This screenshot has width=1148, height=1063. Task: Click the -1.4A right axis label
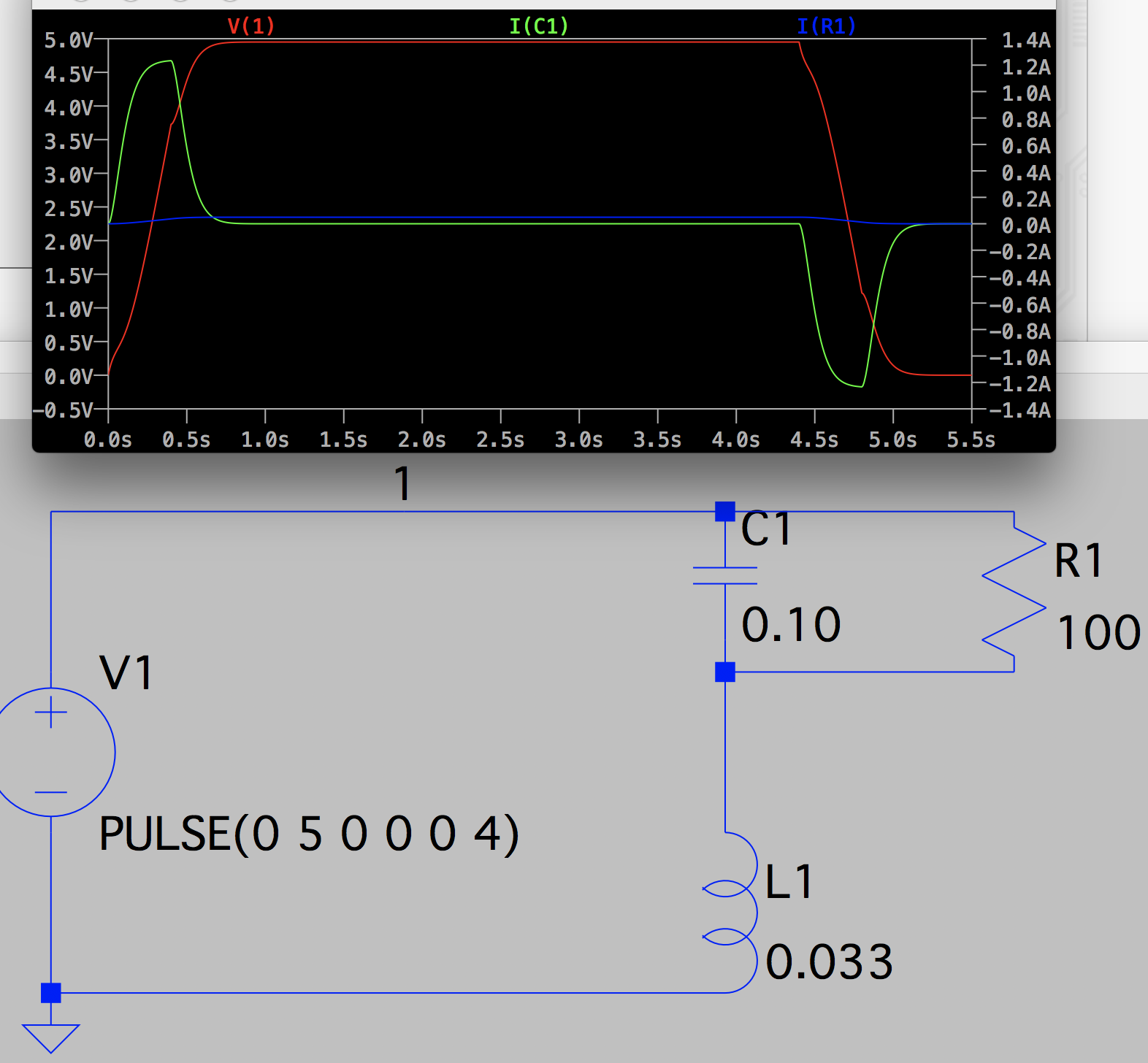click(x=1020, y=410)
